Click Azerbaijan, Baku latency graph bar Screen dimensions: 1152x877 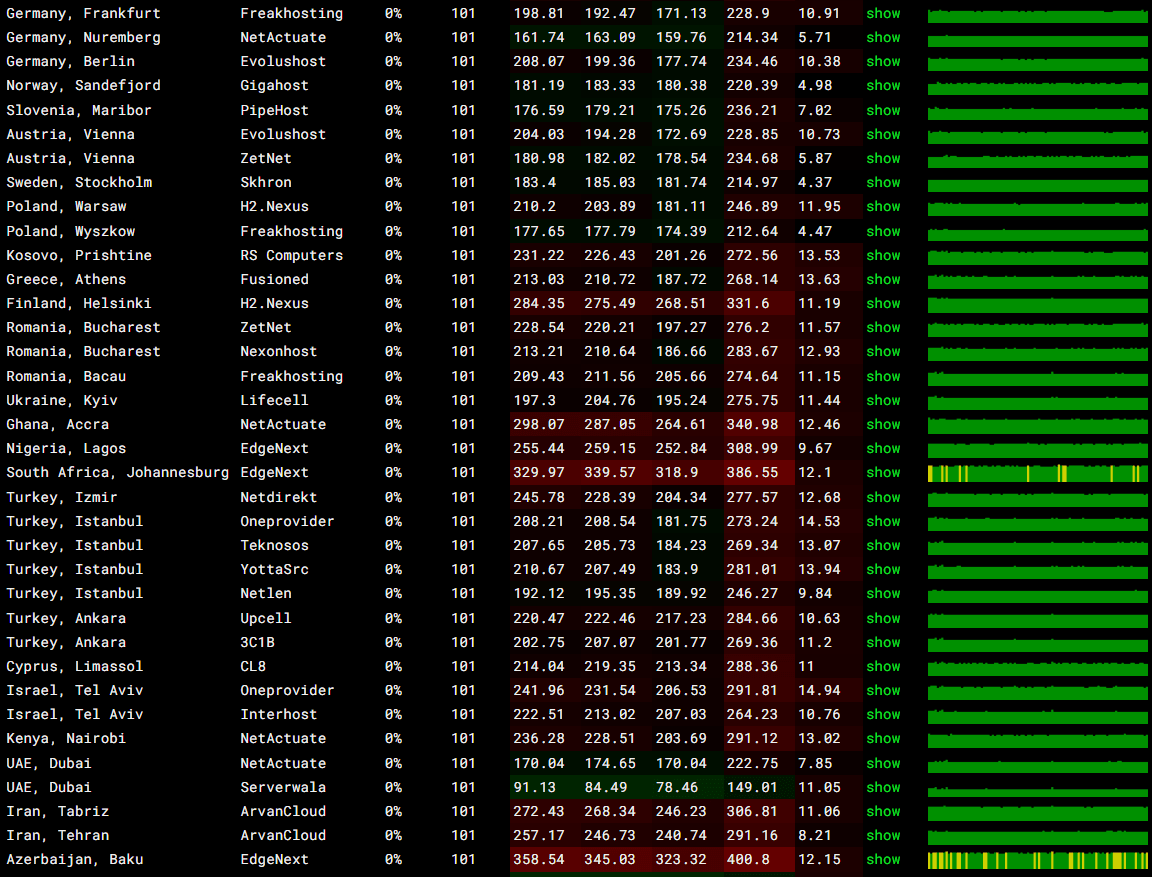pyautogui.click(x=1037, y=860)
